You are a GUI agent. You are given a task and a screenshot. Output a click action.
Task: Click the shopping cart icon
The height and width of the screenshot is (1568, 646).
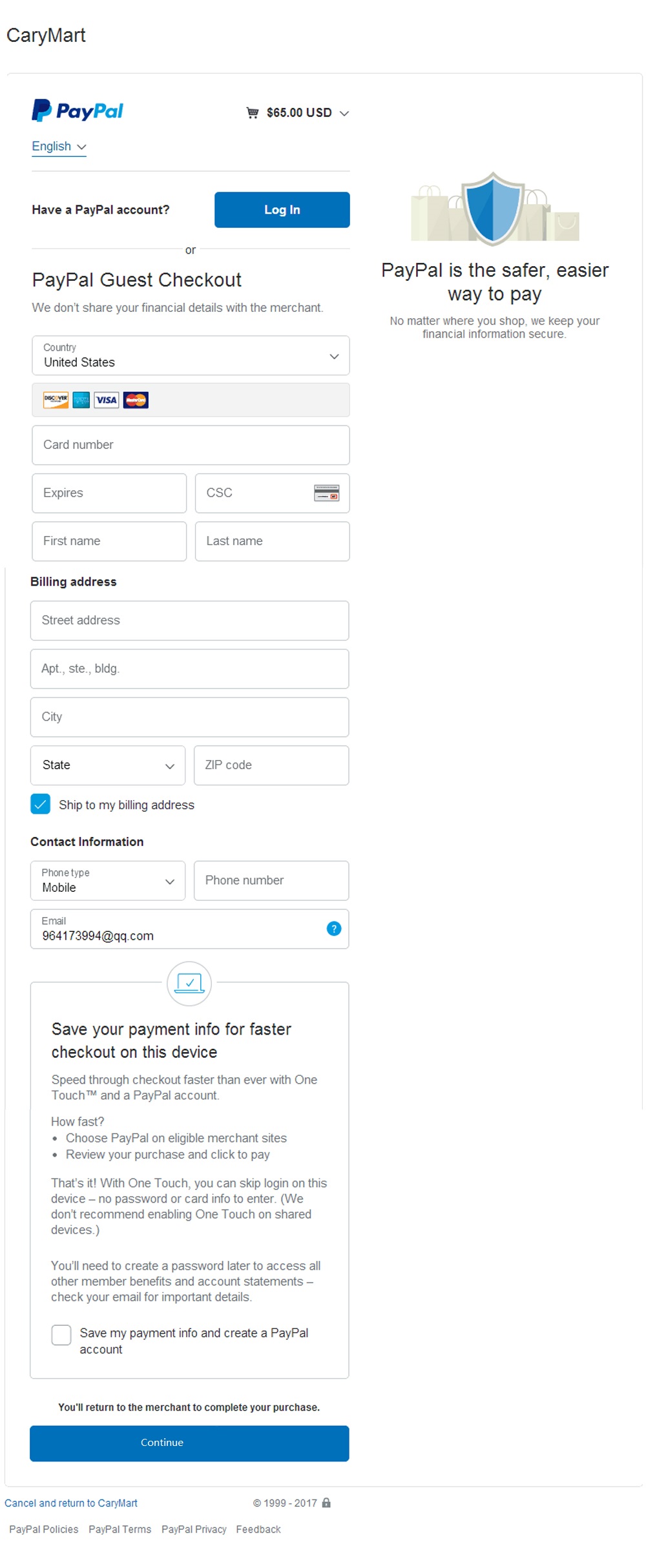pyautogui.click(x=253, y=113)
